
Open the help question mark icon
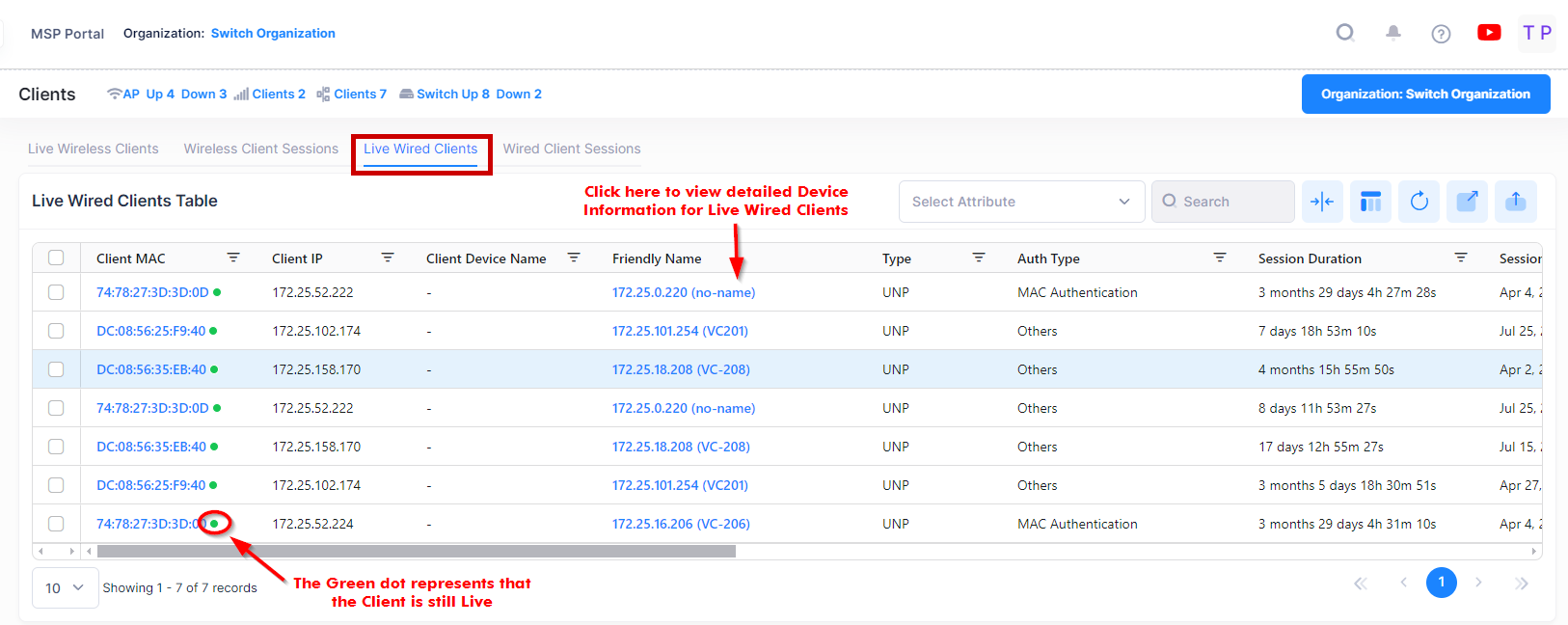1441,34
